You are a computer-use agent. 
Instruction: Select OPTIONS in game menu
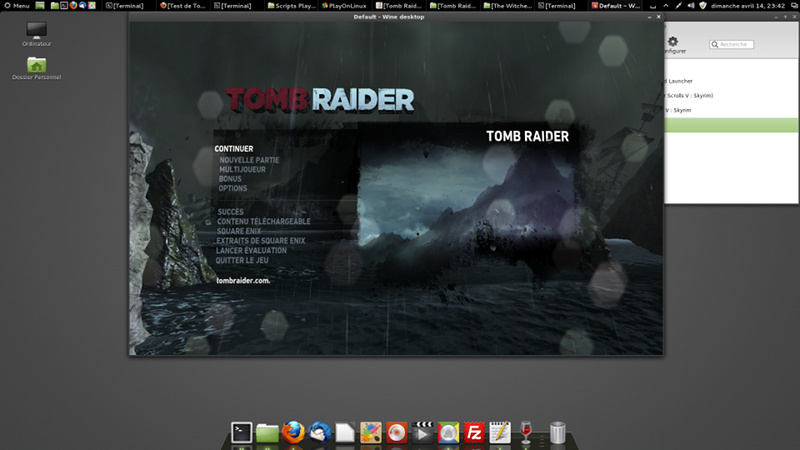point(233,188)
